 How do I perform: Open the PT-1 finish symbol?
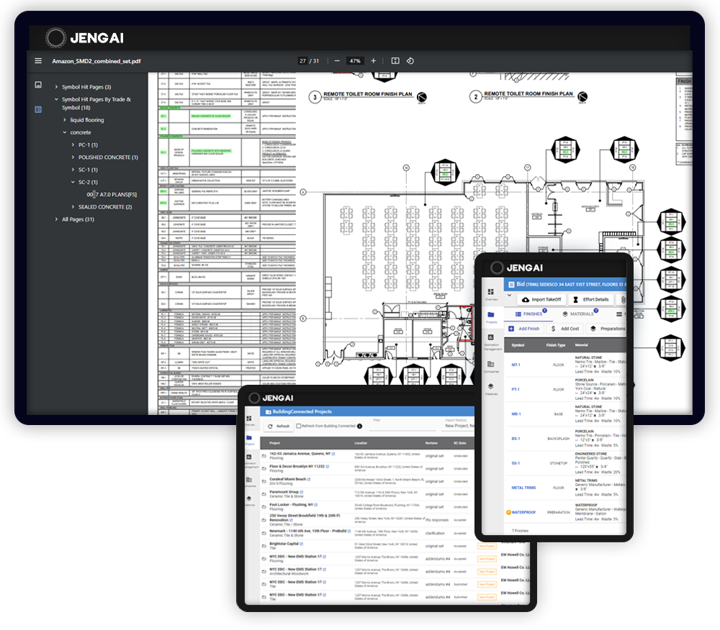pos(516,389)
